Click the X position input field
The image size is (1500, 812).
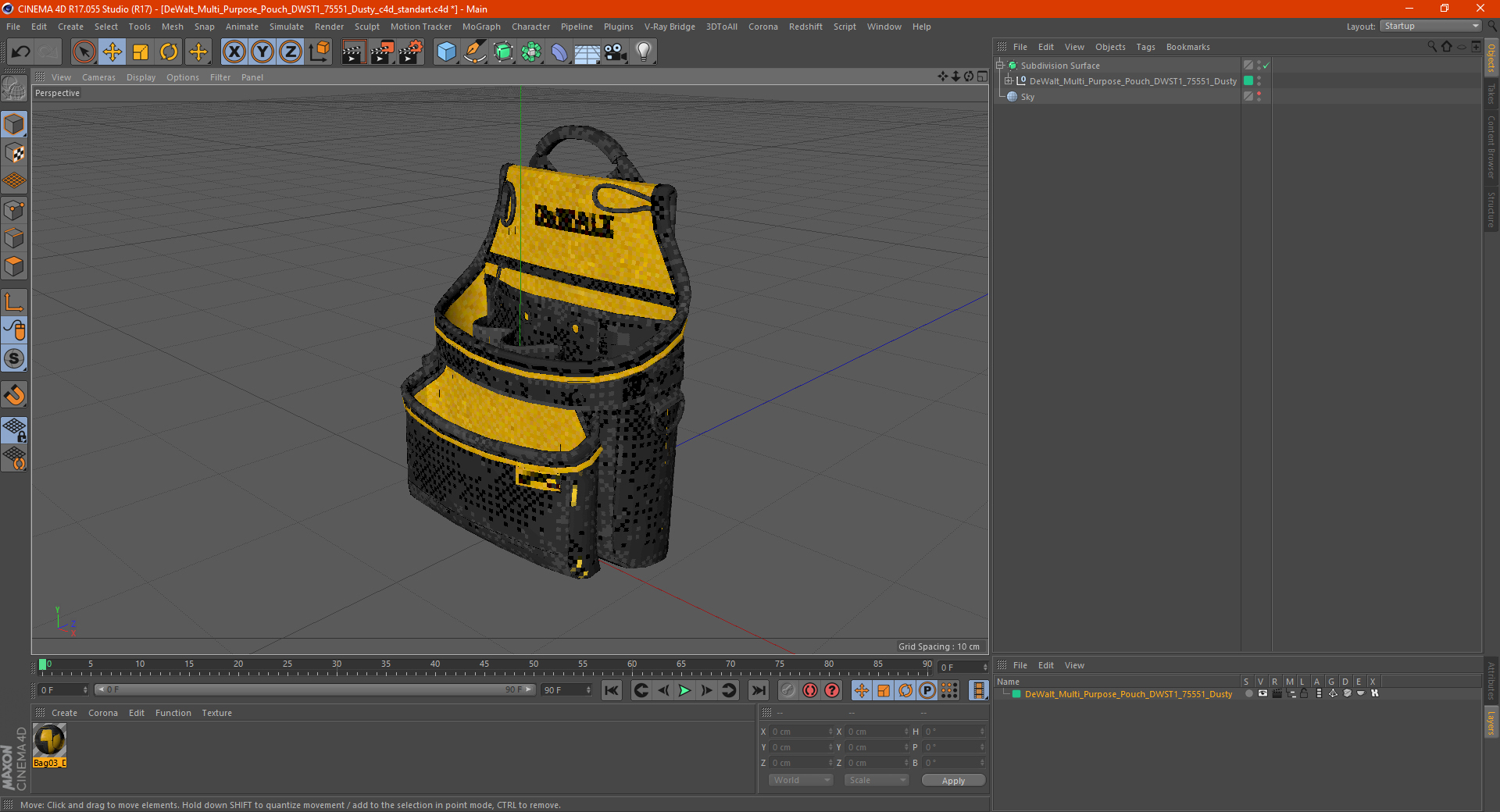pyautogui.click(x=801, y=732)
